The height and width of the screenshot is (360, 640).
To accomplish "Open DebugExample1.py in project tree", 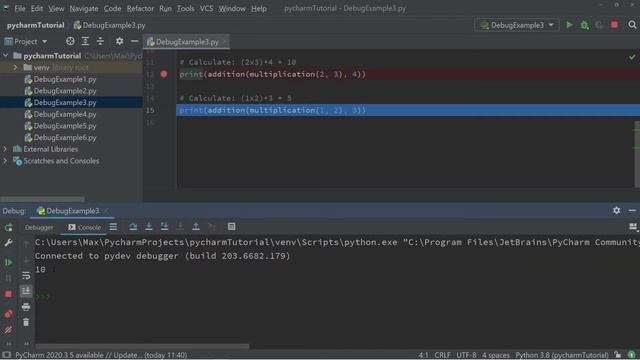I will [x=65, y=79].
